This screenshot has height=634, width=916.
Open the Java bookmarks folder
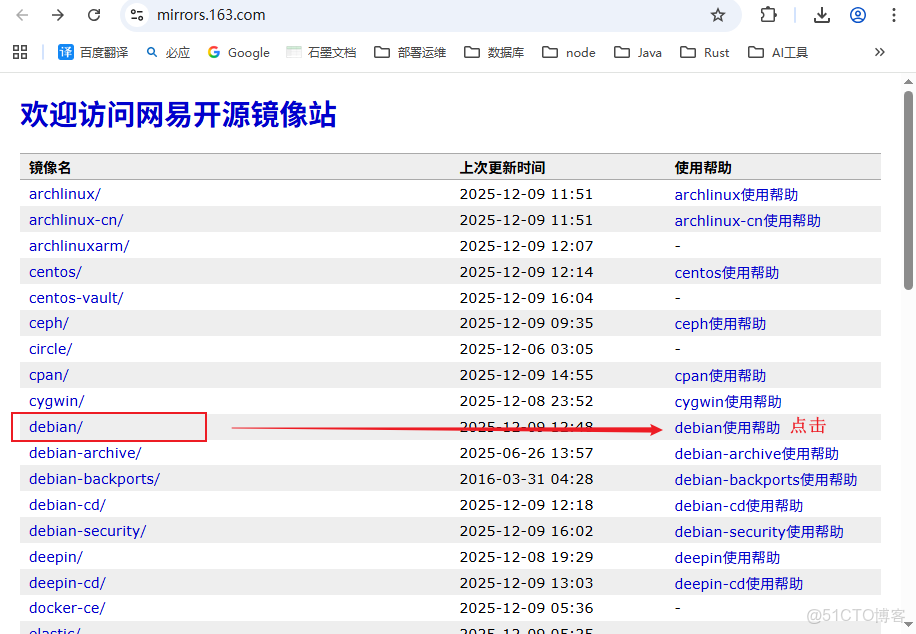coord(637,52)
